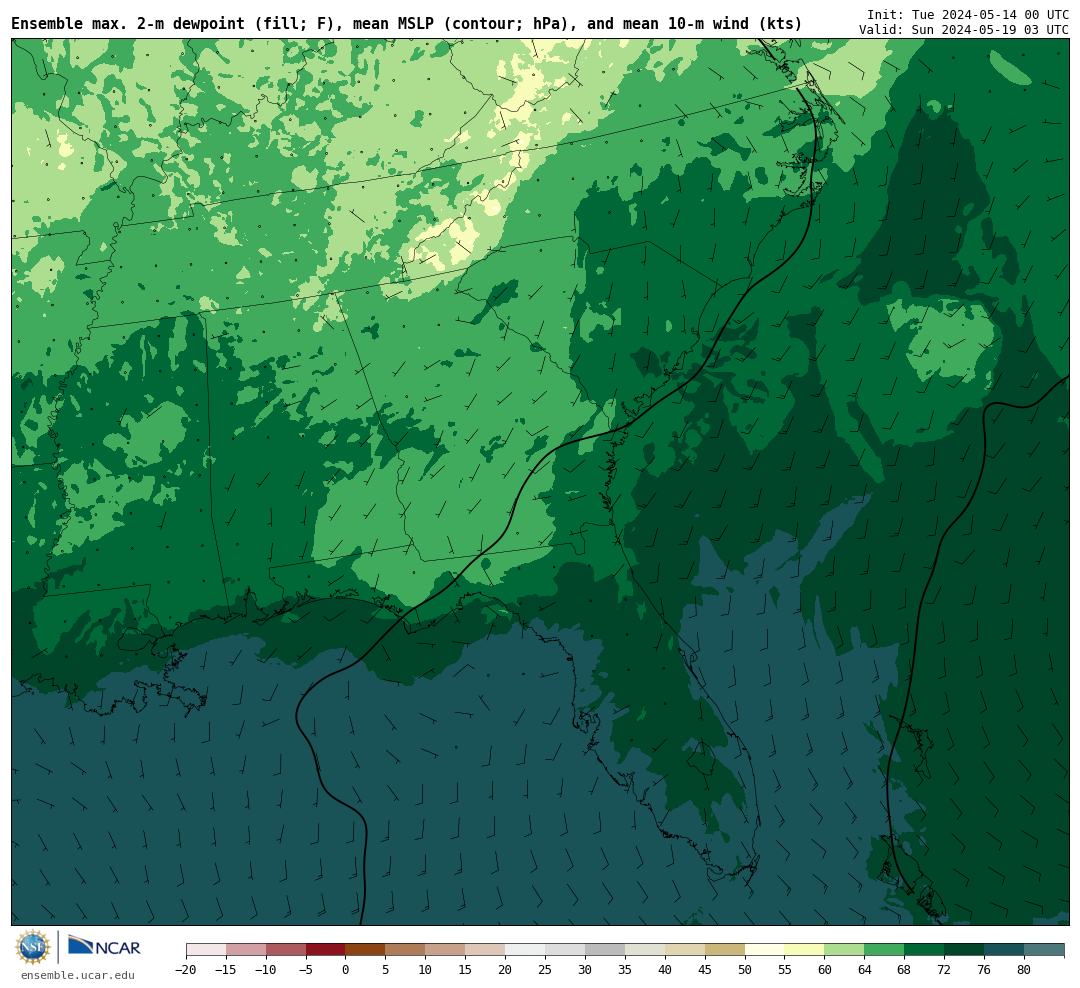Click the light green swatch between 60 and 64
Image resolution: width=1080 pixels, height=988 pixels.
tap(845, 950)
